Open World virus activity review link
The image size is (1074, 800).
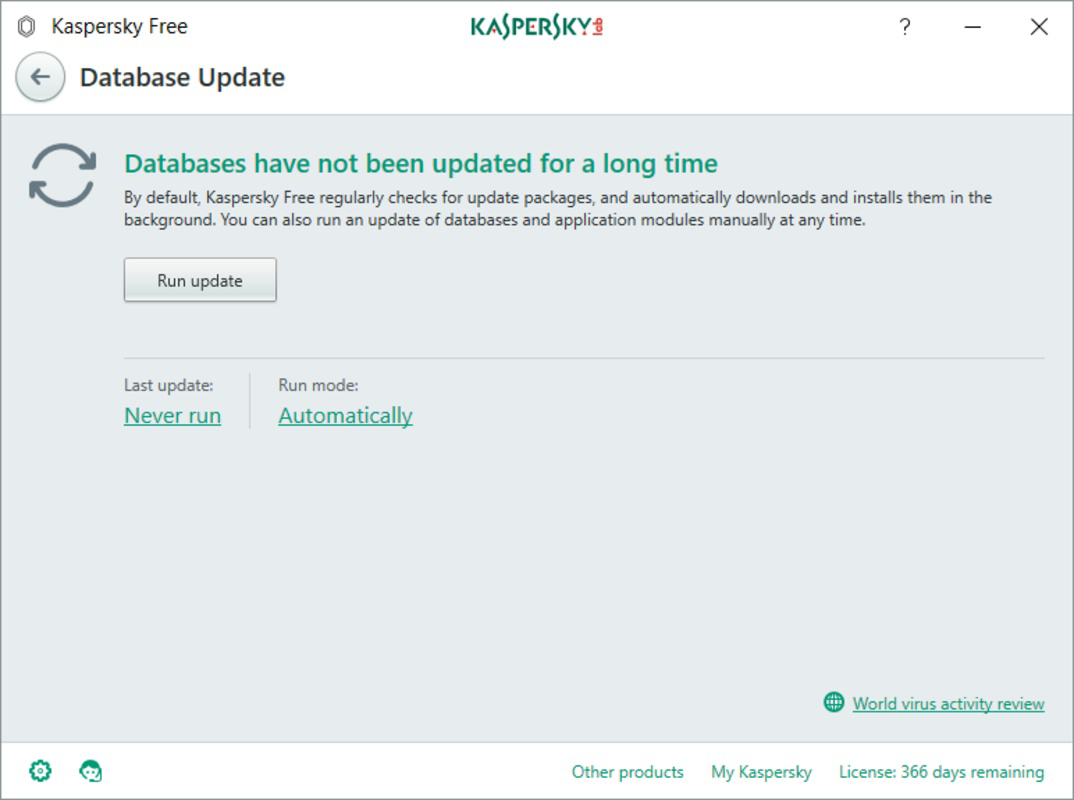(948, 703)
